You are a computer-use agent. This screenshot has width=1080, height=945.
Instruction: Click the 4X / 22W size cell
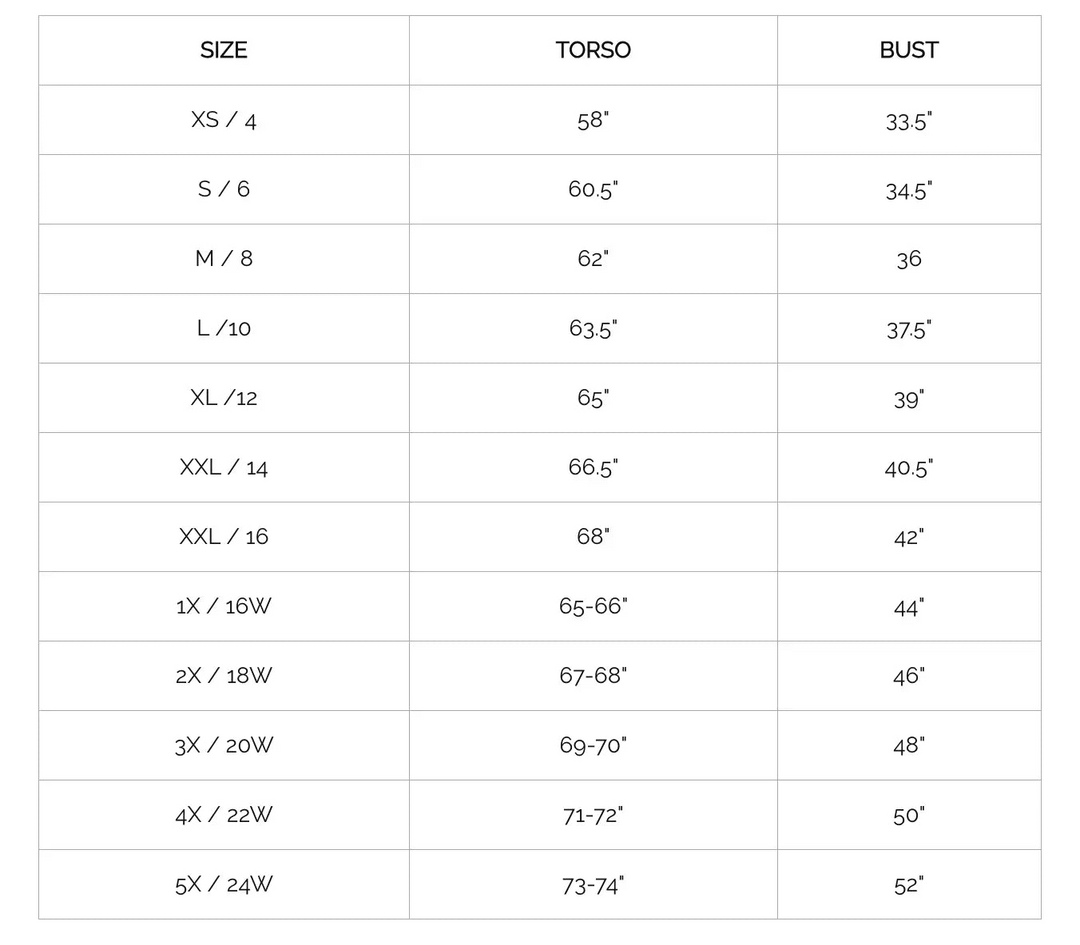(224, 815)
